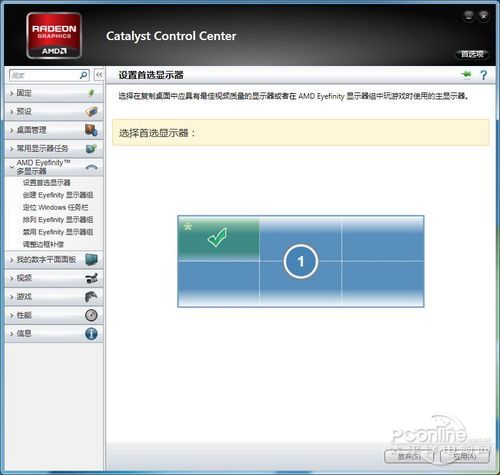Expand the 性能 section chevron

[x=12, y=315]
